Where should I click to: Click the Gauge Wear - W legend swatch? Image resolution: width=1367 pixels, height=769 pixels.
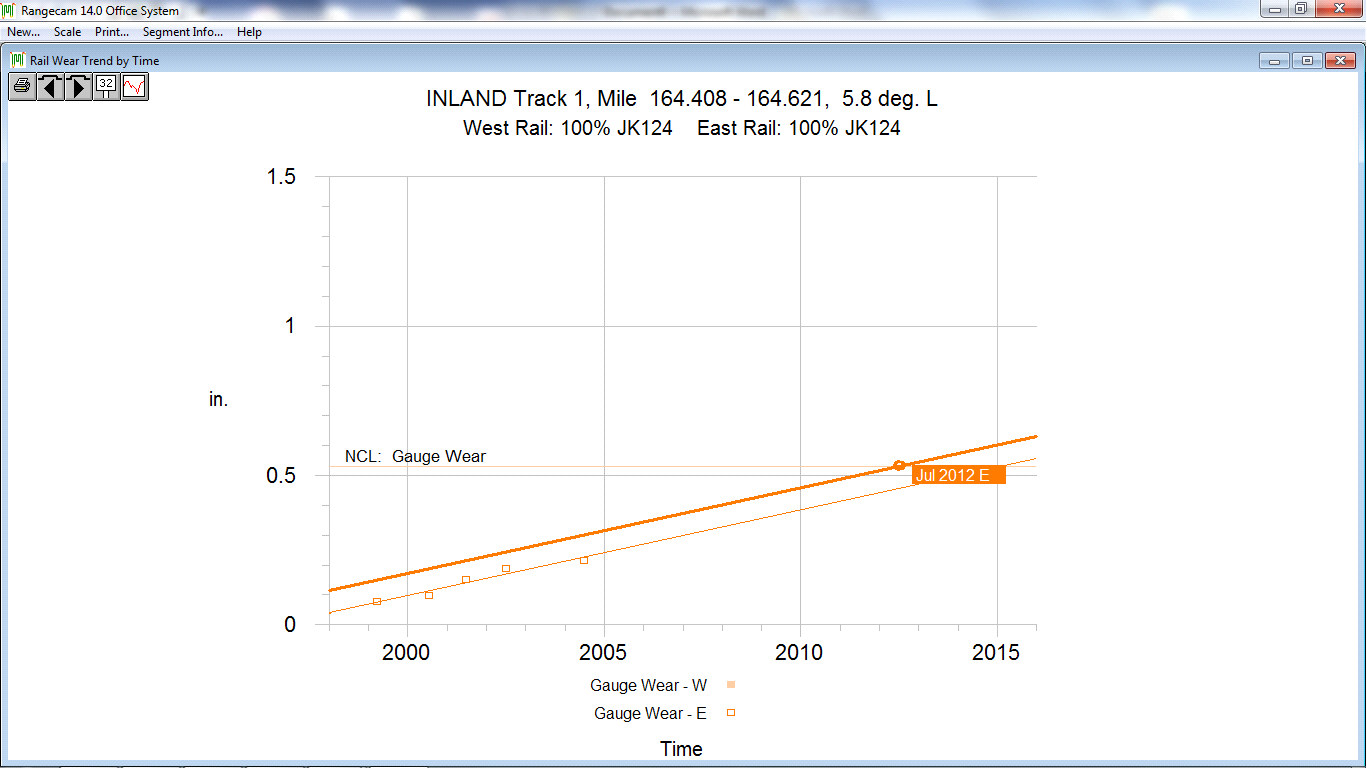click(x=731, y=685)
